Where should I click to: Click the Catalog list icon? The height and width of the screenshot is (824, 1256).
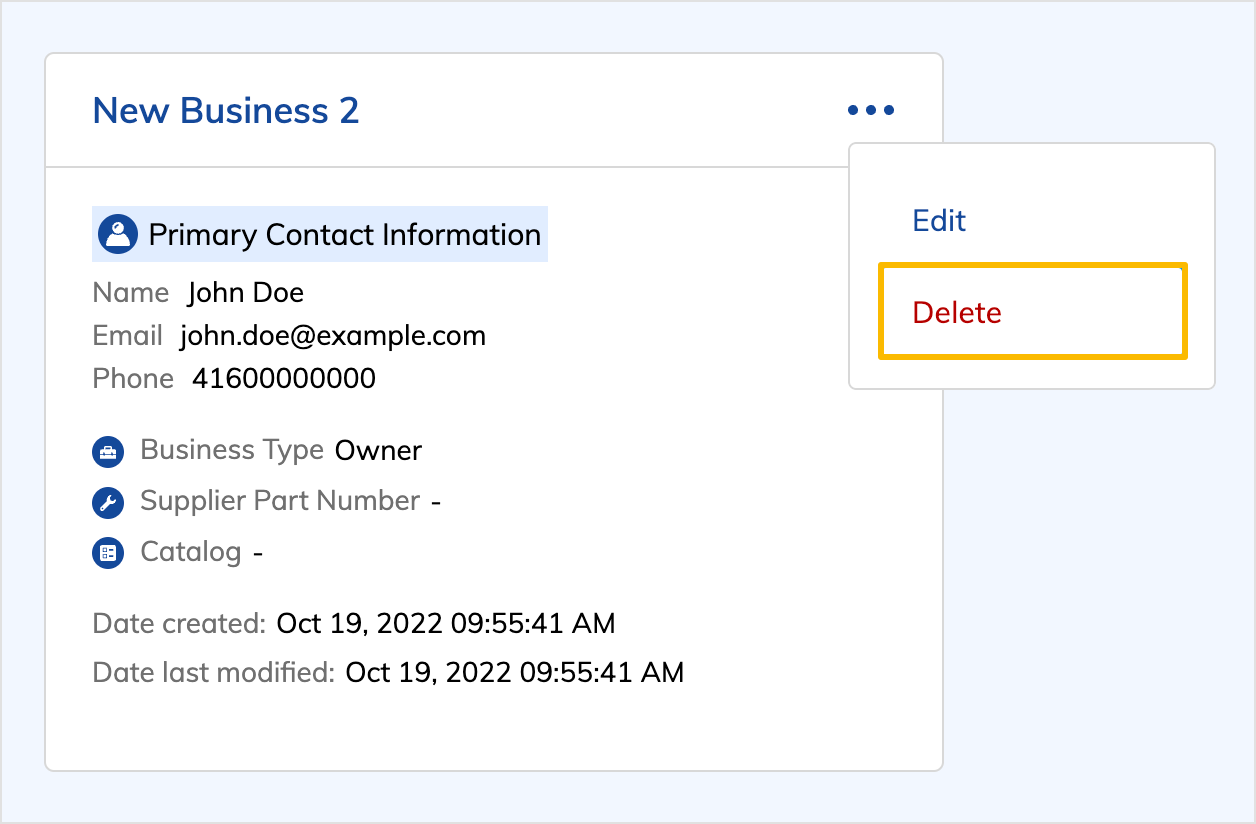click(108, 552)
